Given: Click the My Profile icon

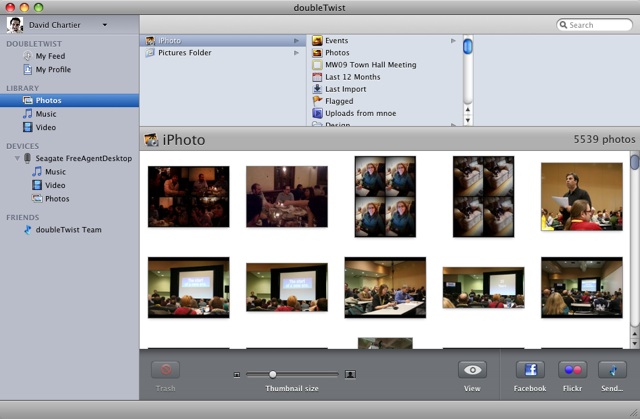Looking at the screenshot, I should [x=27, y=69].
